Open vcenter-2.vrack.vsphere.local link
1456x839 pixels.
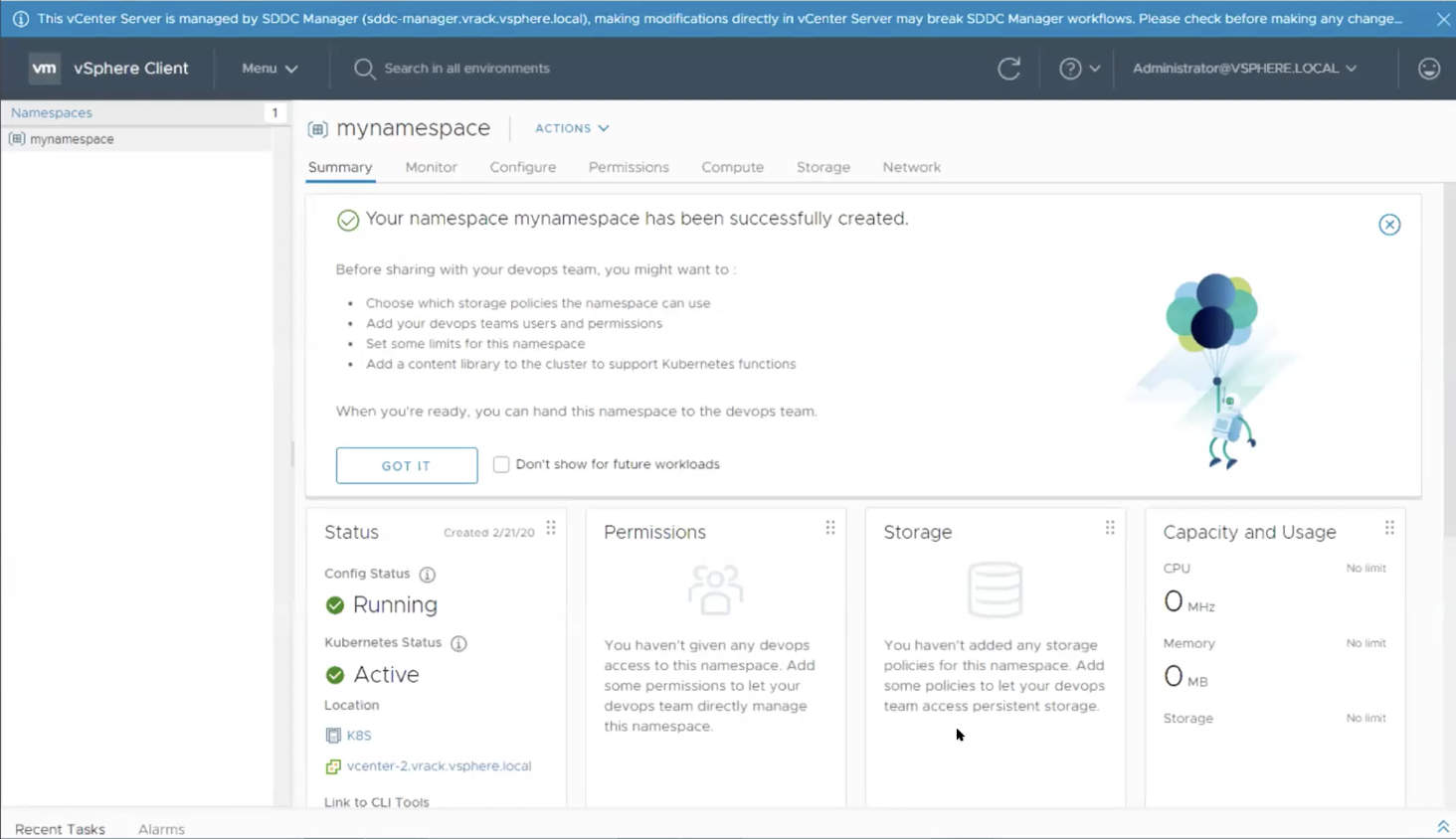coord(439,766)
